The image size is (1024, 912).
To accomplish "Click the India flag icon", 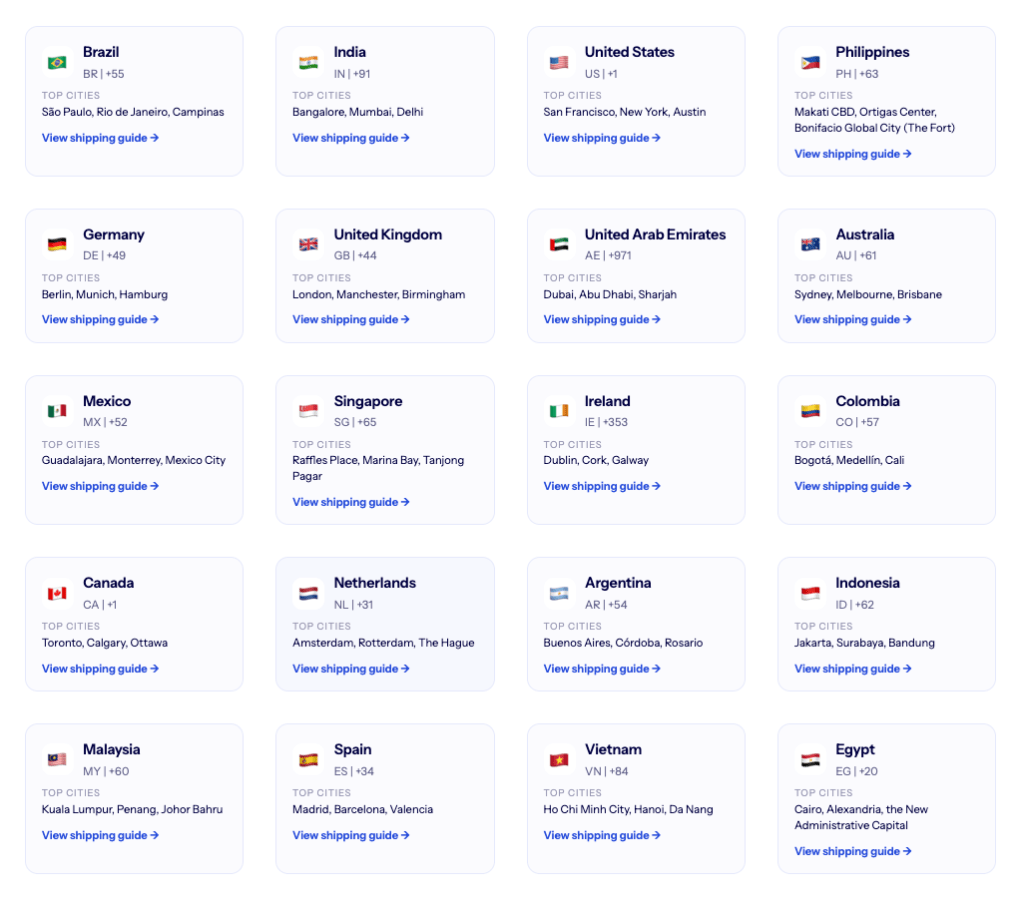I will [308, 63].
